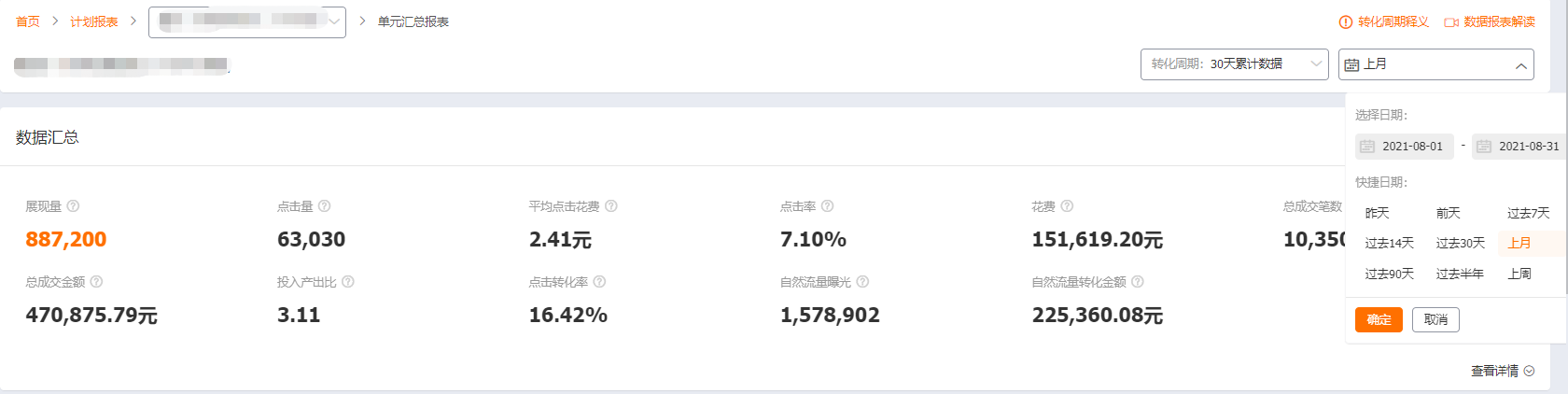Image resolution: width=1568 pixels, height=394 pixels.
Task: Select 过去30天 quick date option
Action: pyautogui.click(x=1460, y=244)
